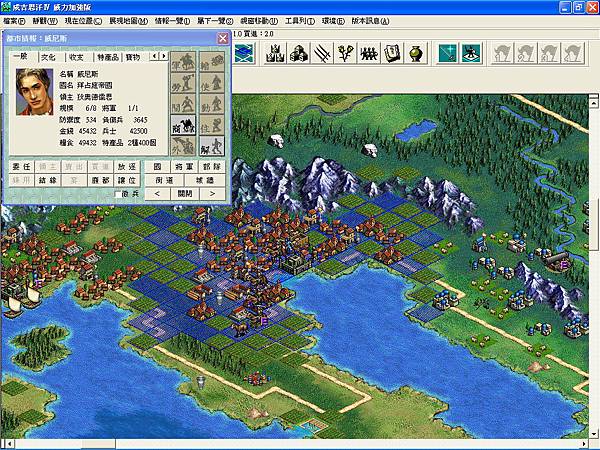Viewport: 600px width, 450px height.
Task: Click the map vertical scrollbar up arrow
Action: (593, 102)
